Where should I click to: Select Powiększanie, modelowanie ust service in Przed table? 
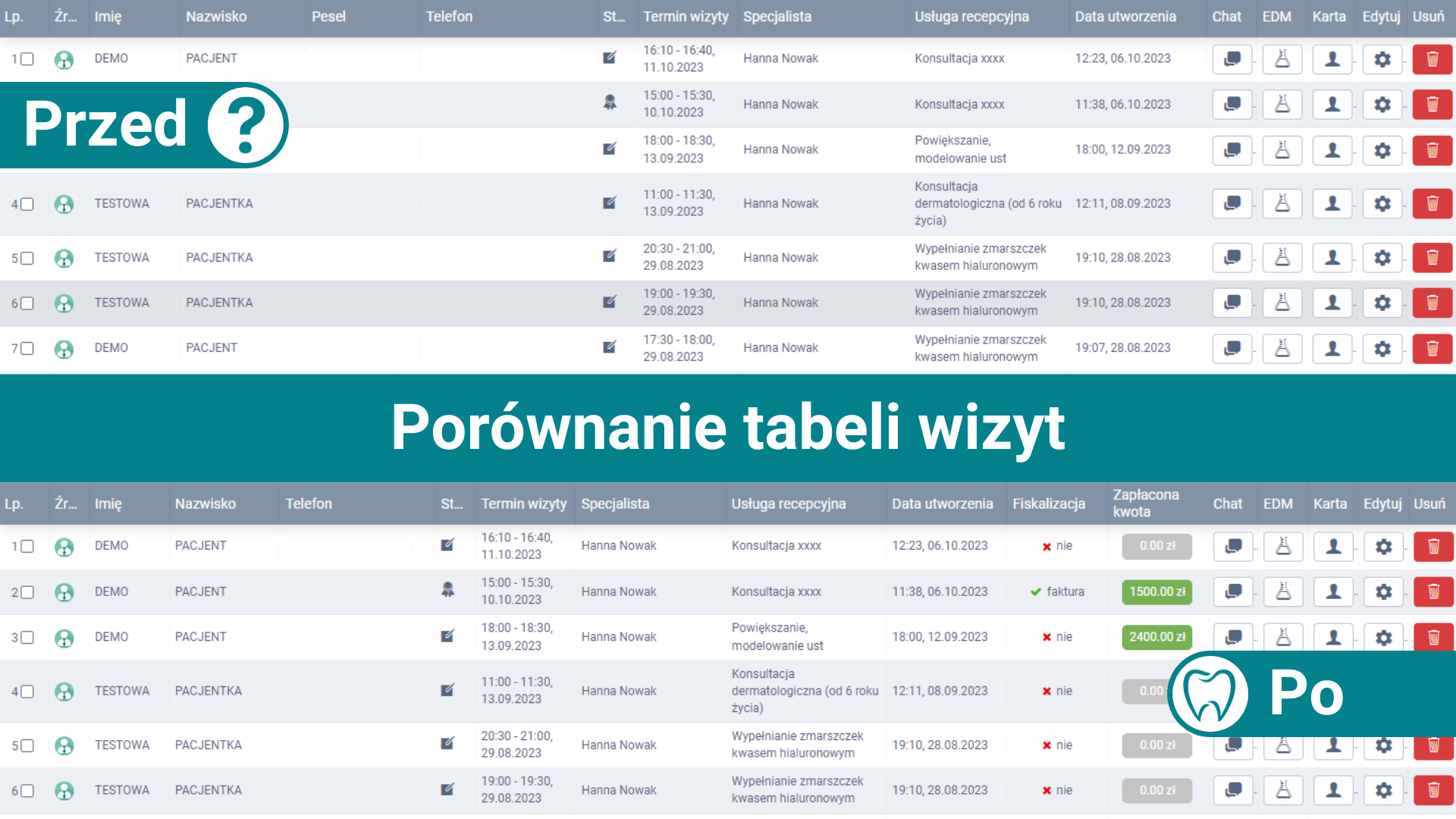960,149
